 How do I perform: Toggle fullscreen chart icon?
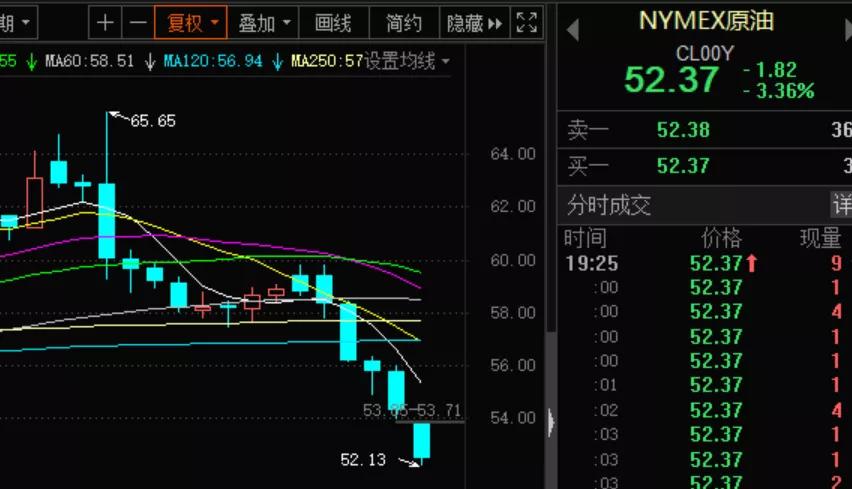click(527, 23)
